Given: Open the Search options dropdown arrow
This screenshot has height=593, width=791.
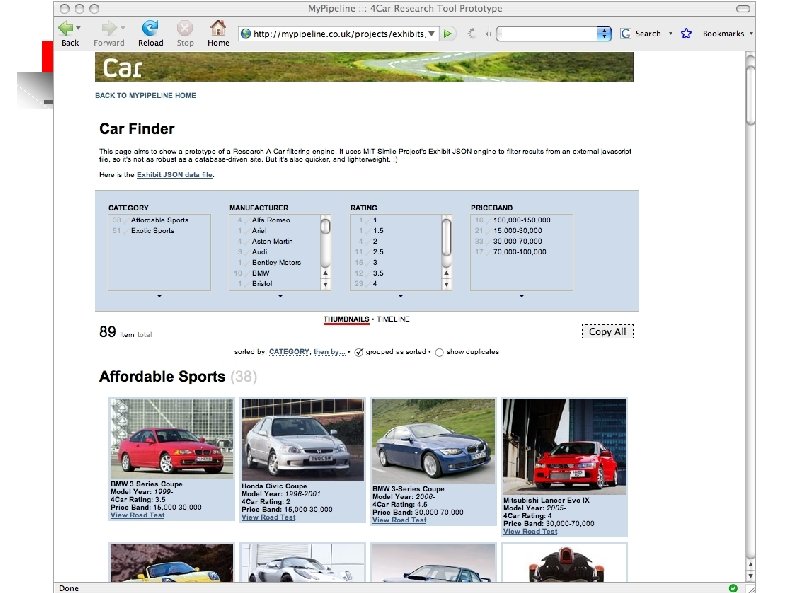Looking at the screenshot, I should [670, 34].
